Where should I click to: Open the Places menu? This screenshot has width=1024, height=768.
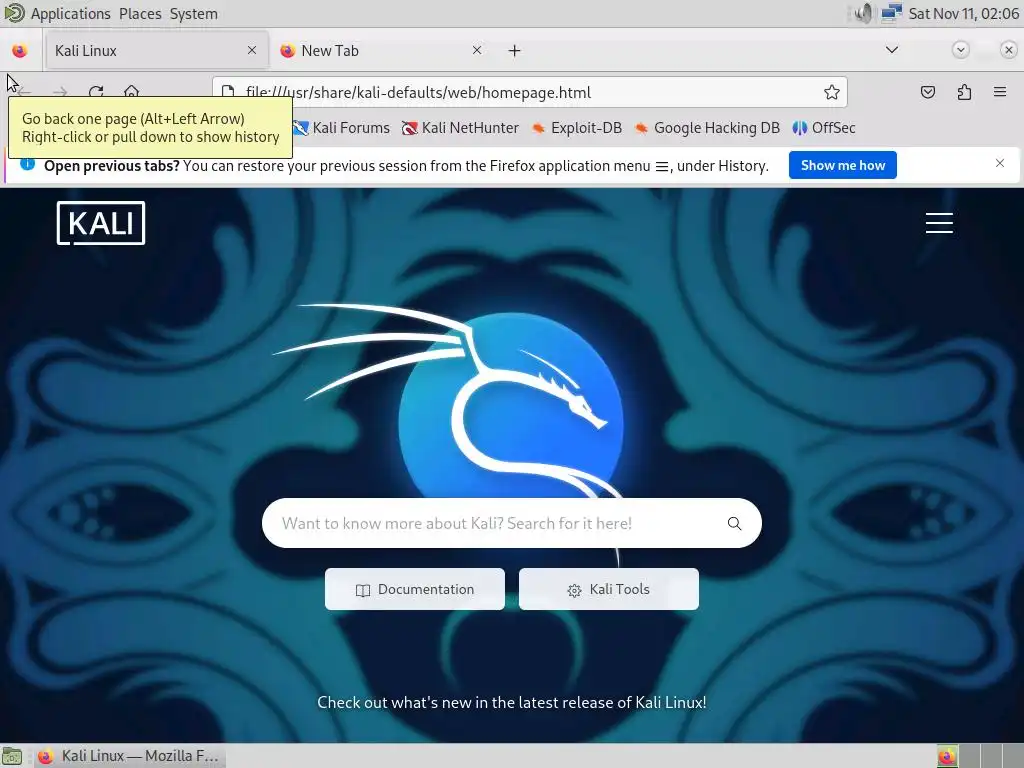(x=140, y=14)
